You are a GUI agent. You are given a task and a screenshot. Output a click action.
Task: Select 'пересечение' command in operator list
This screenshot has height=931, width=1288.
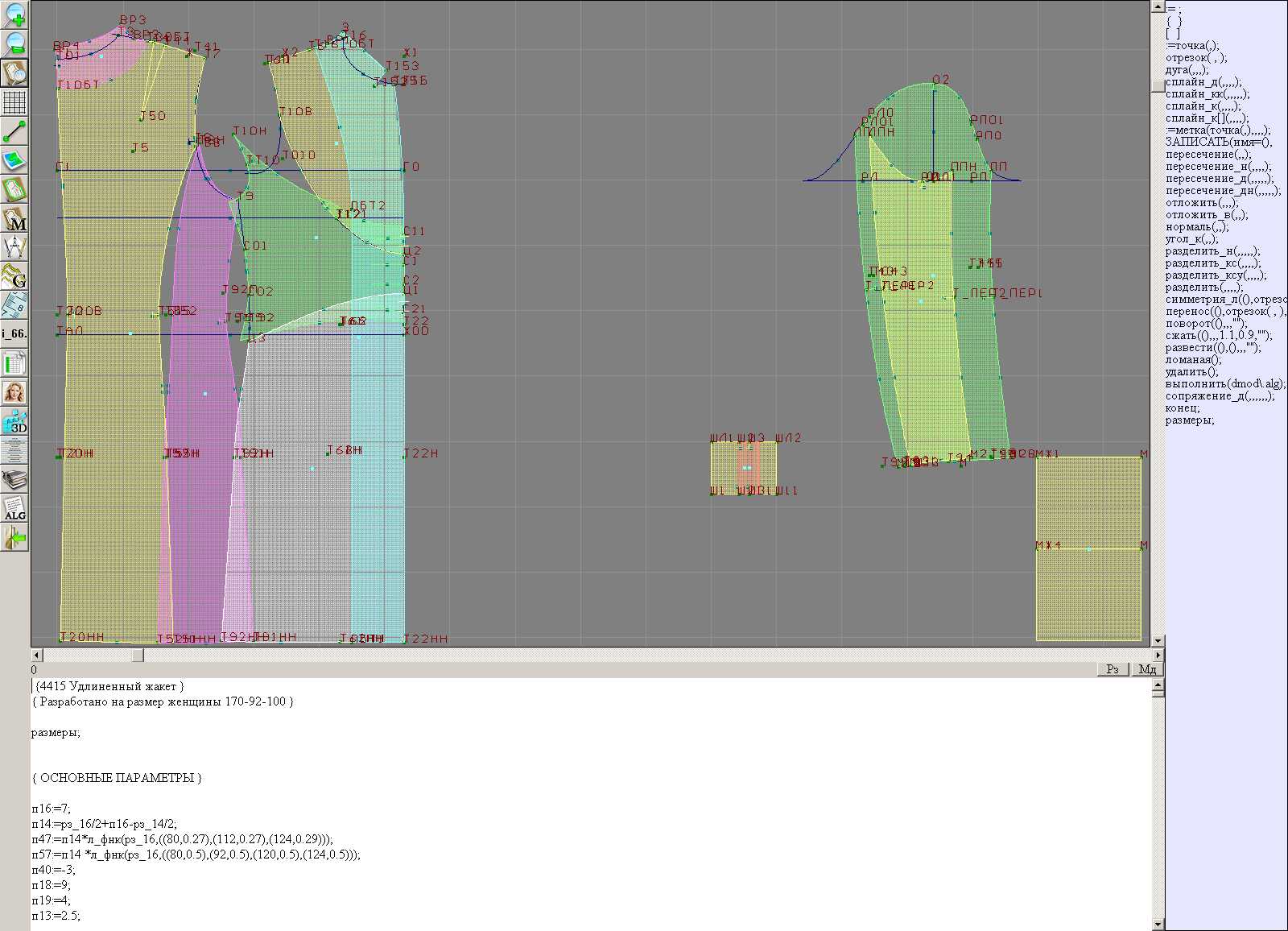pyautogui.click(x=1207, y=155)
